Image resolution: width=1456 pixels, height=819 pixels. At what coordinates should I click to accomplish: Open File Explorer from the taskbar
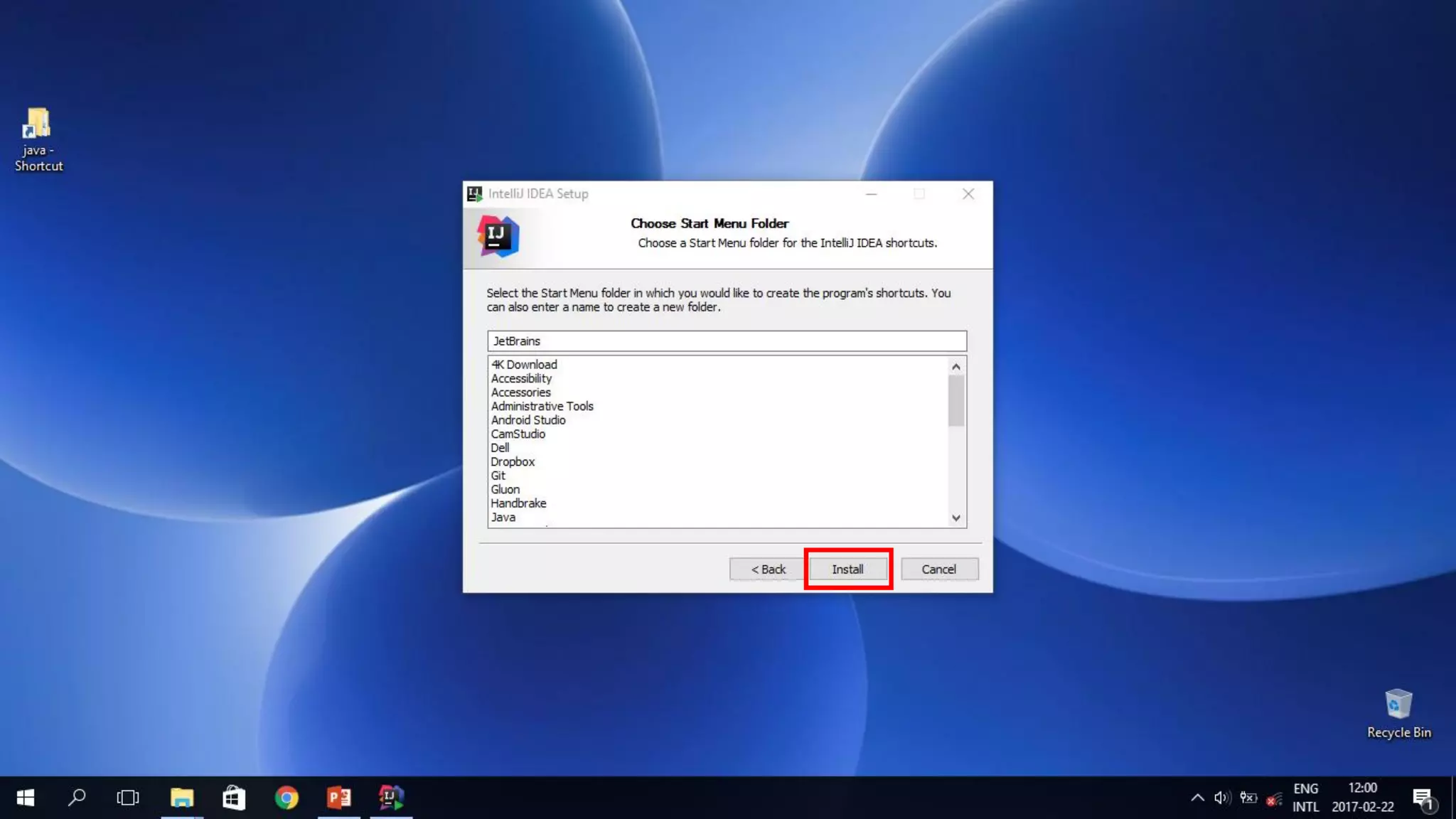click(x=182, y=798)
